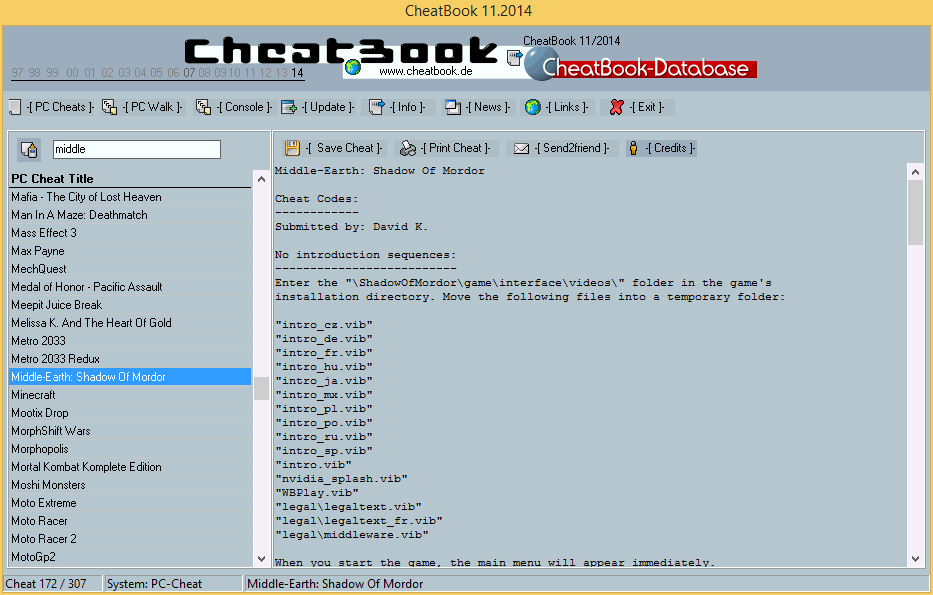Click the Save Cheat floppy disk icon
This screenshot has height=595, width=933.
292,148
